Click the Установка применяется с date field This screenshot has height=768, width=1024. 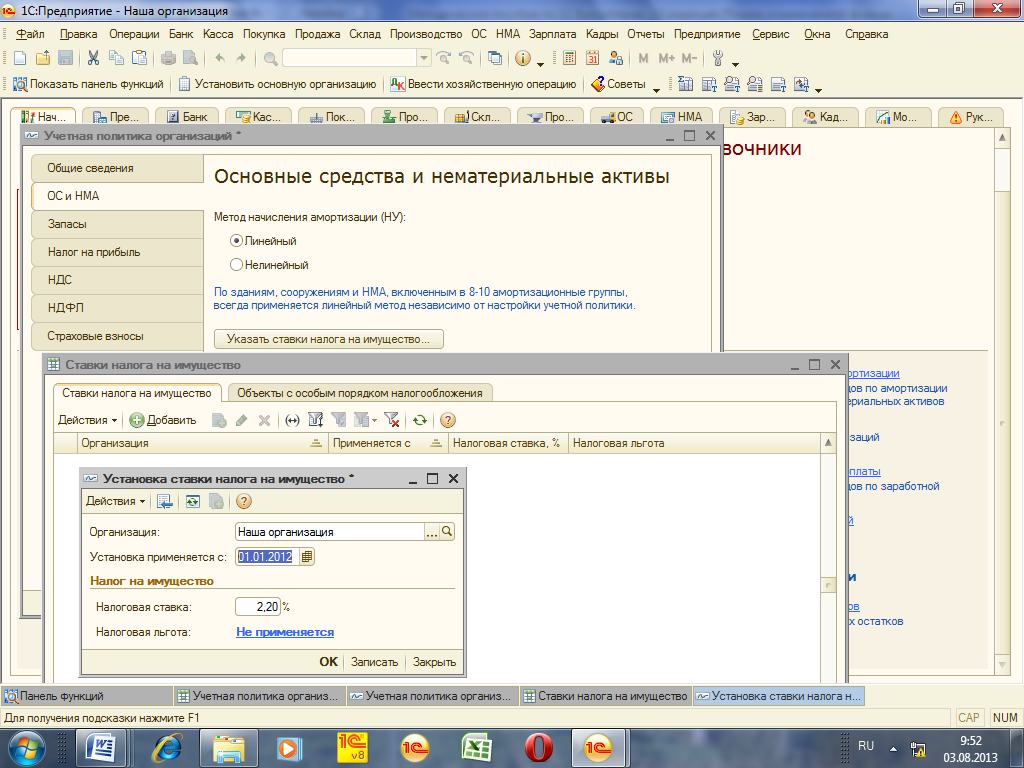(x=267, y=557)
